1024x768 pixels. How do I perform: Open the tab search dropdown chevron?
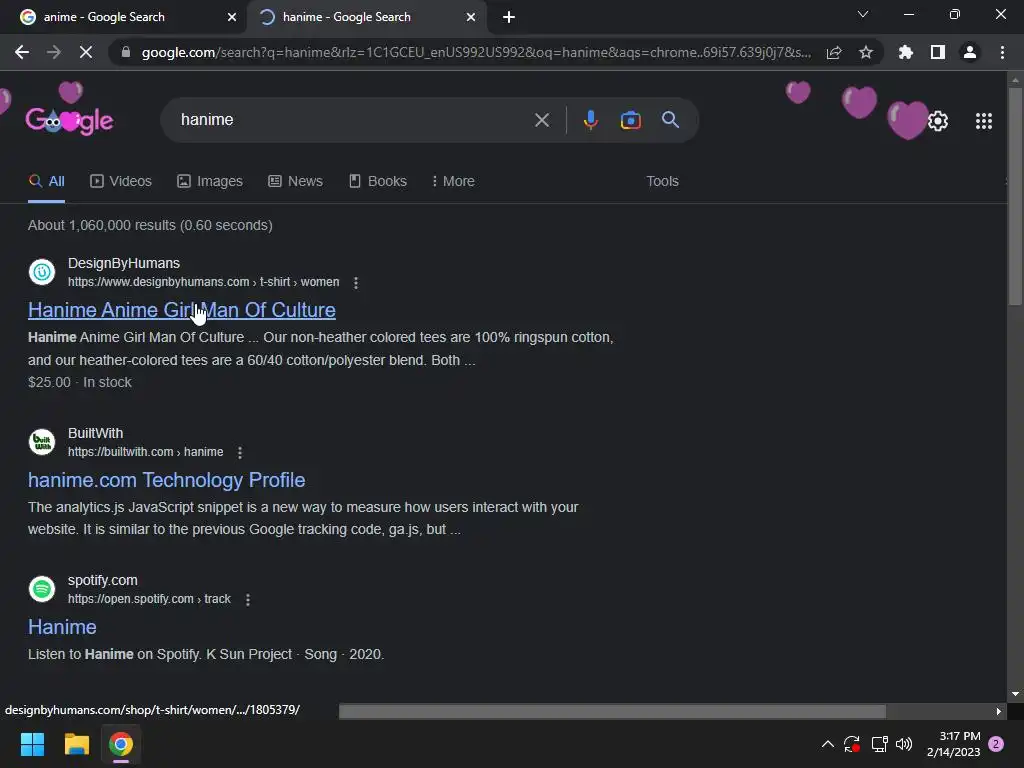pyautogui.click(x=863, y=14)
